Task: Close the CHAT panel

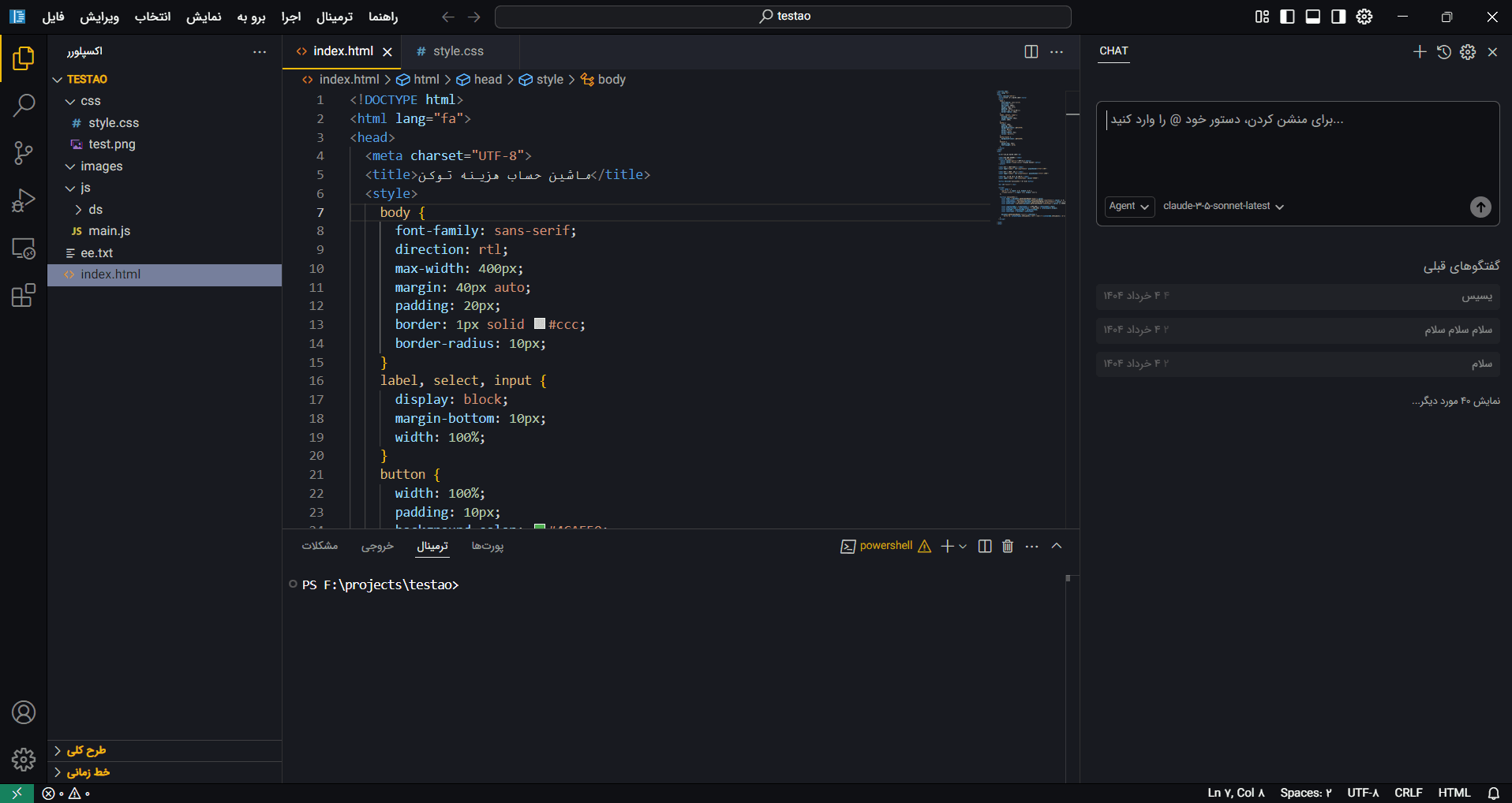Action: (1492, 51)
